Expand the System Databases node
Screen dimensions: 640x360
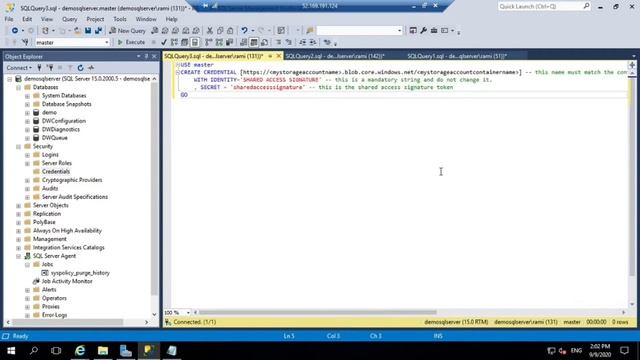point(27,96)
